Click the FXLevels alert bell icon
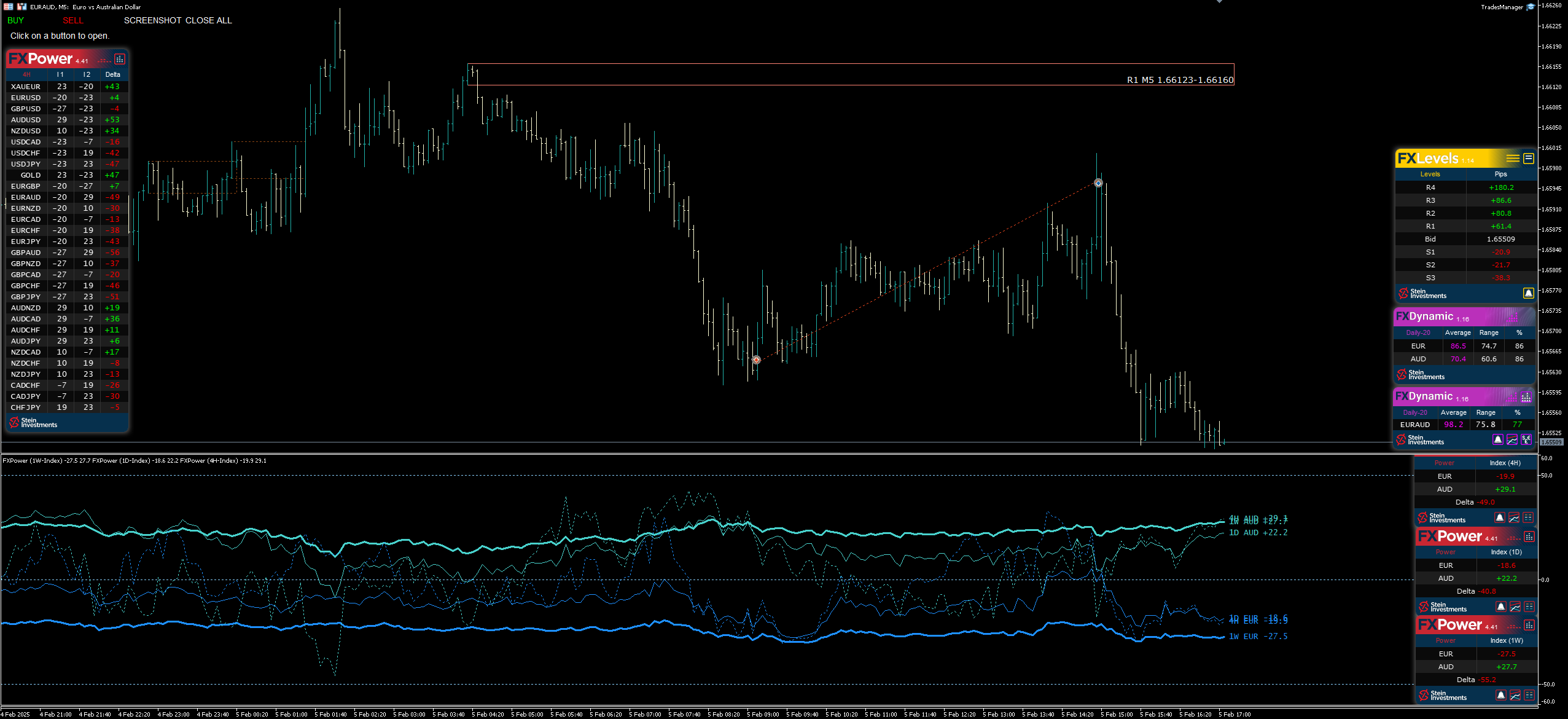The width and height of the screenshot is (1568, 719). [x=1528, y=293]
